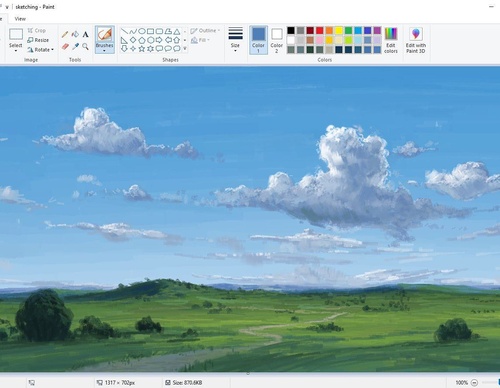500x388 pixels.
Task: Pick the Eraser tool
Action: click(65, 46)
